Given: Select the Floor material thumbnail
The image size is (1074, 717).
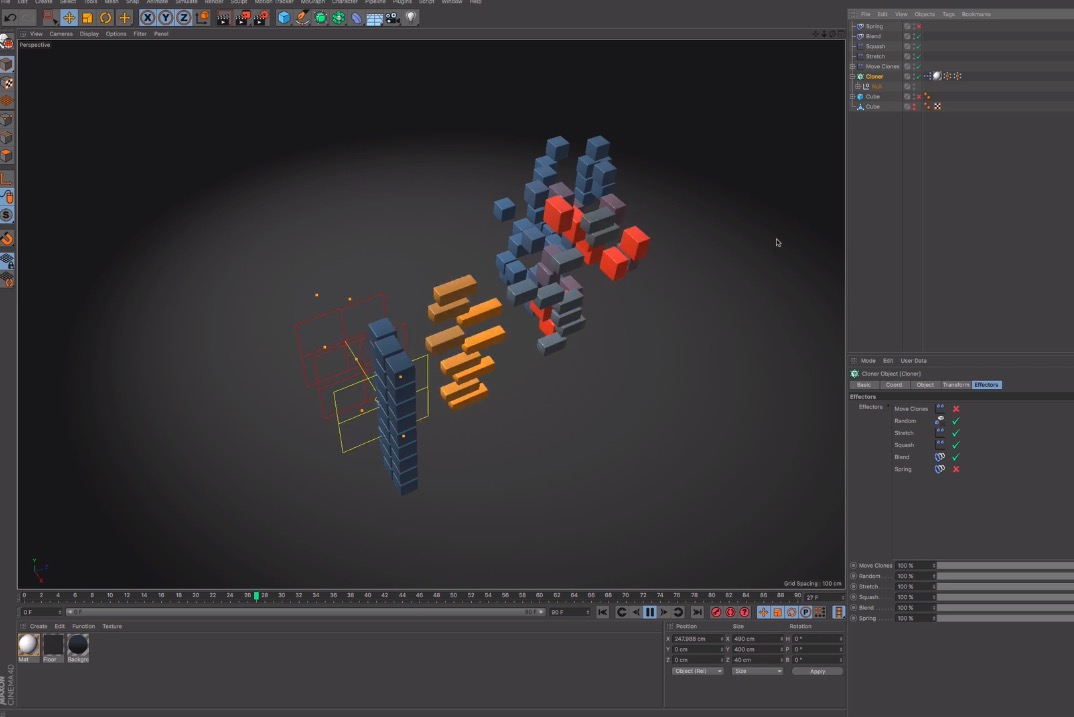Looking at the screenshot, I should [53, 645].
